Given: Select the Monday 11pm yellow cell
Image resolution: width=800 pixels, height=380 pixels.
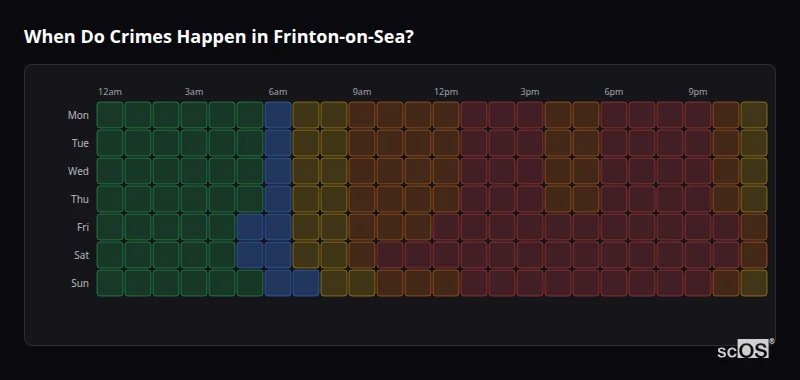Looking at the screenshot, I should [754, 115].
